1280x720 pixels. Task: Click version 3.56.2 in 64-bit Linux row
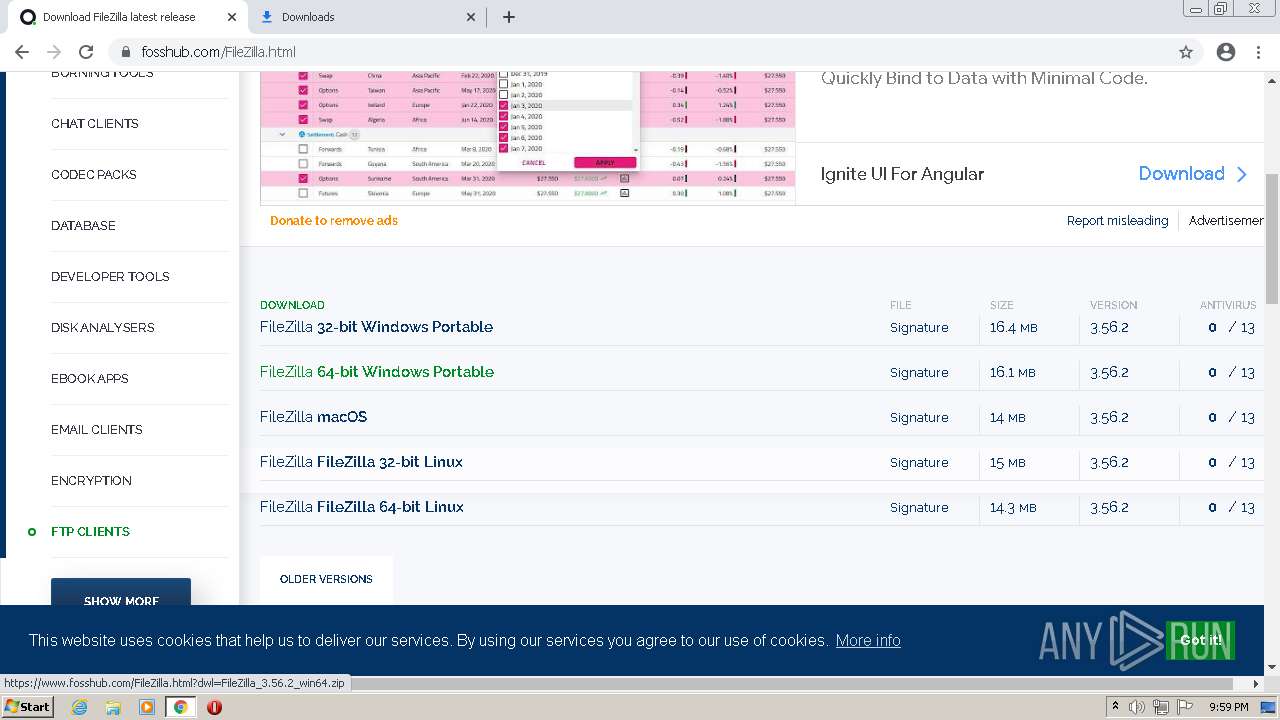pyautogui.click(x=1109, y=508)
